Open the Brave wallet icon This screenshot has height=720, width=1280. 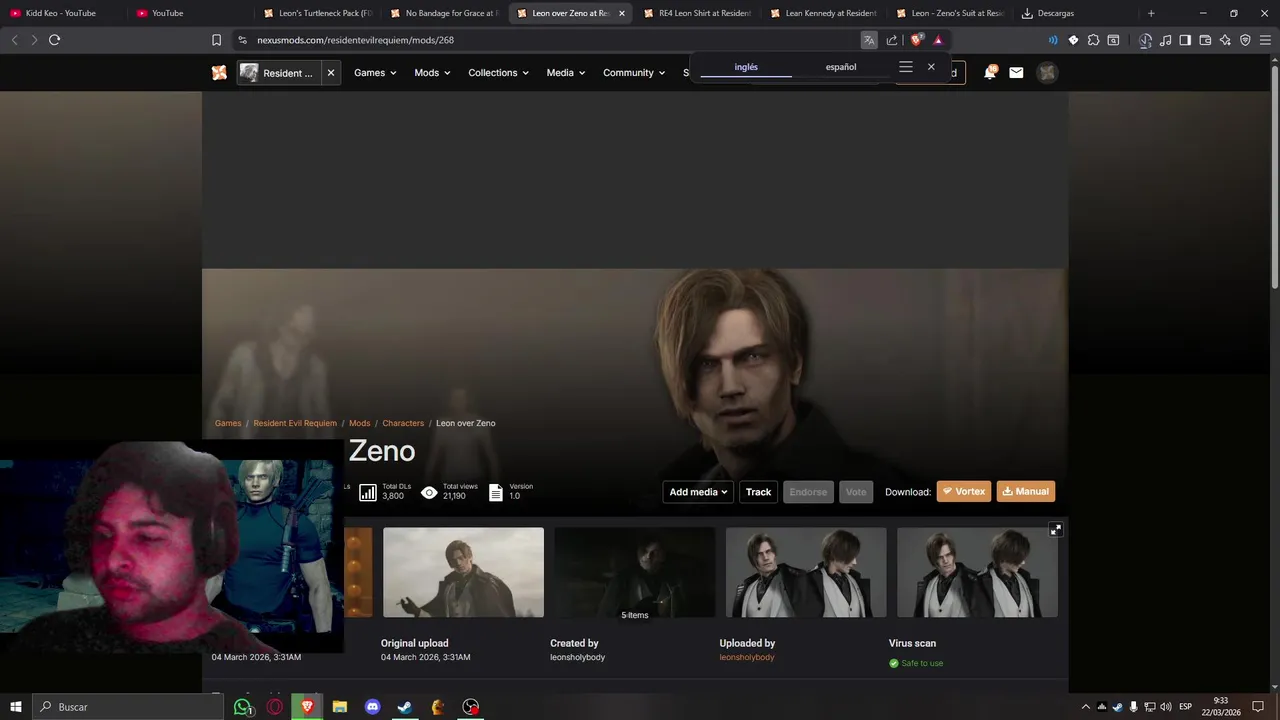1205,40
